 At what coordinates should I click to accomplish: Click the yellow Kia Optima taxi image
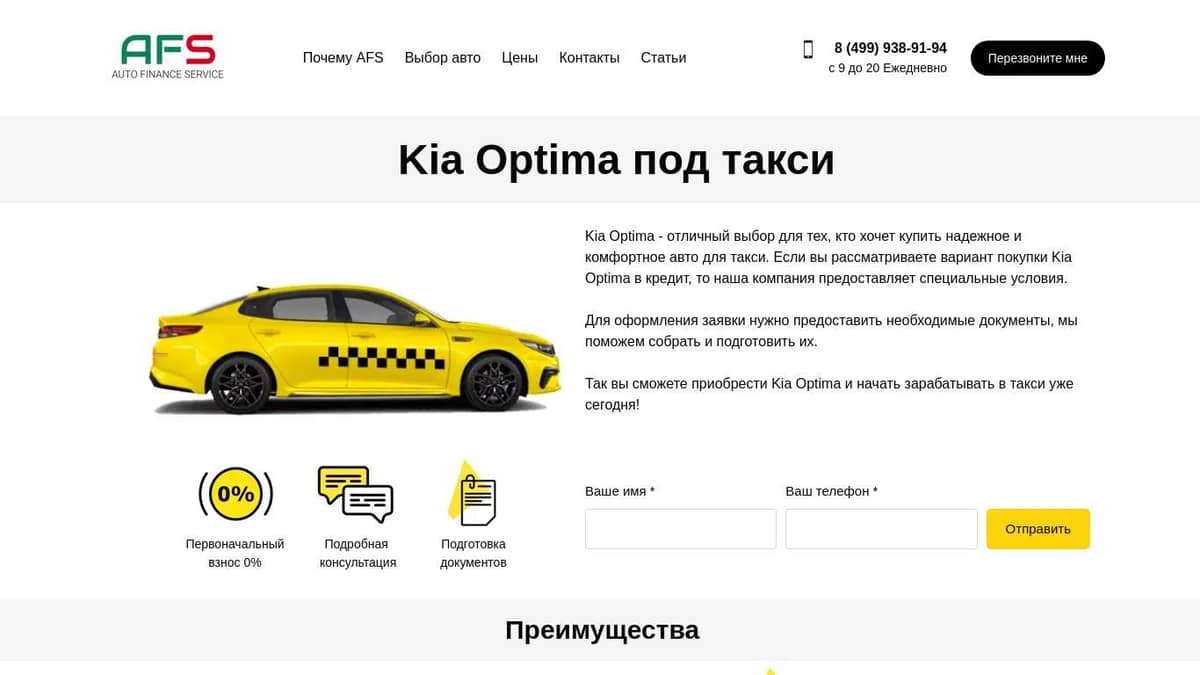[x=355, y=348]
